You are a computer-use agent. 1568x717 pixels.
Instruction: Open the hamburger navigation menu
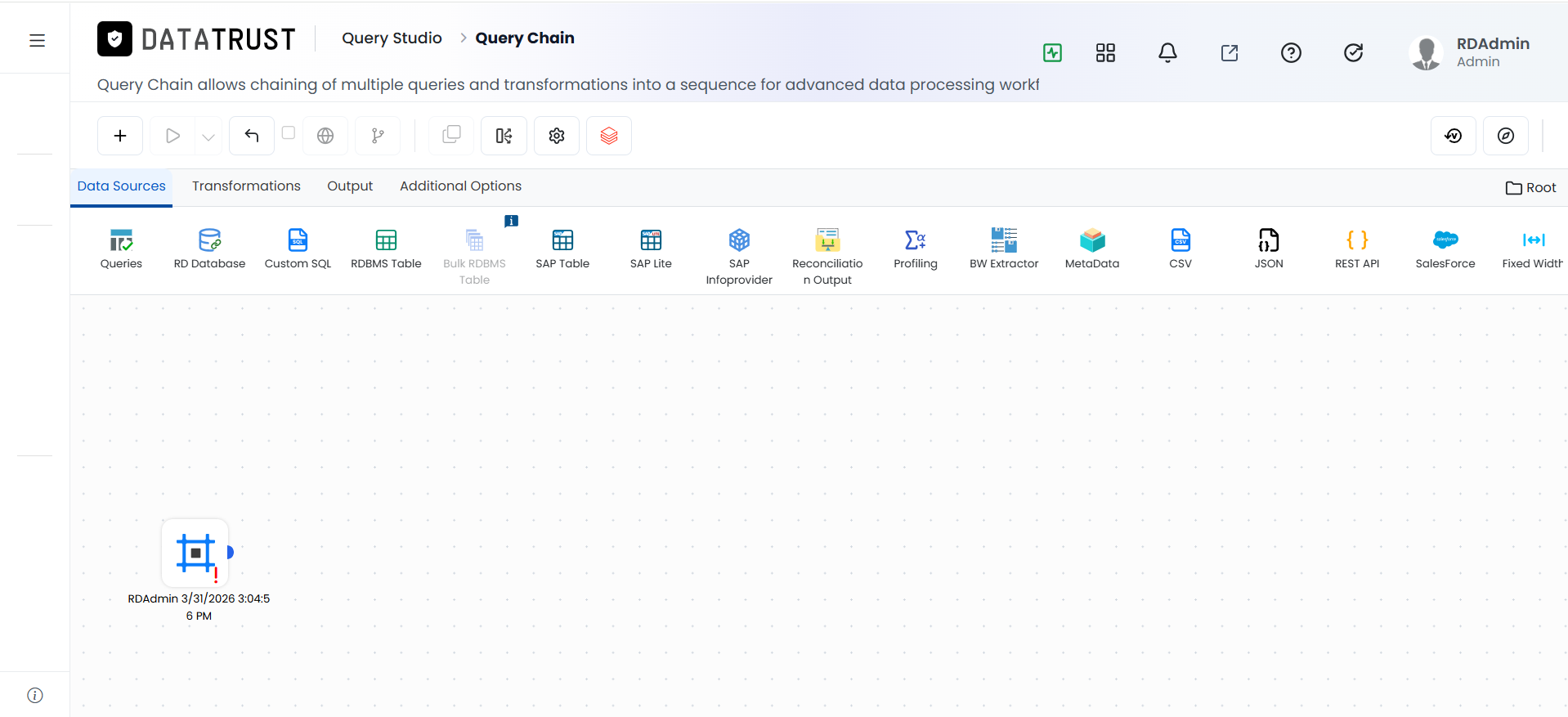pyautogui.click(x=37, y=41)
